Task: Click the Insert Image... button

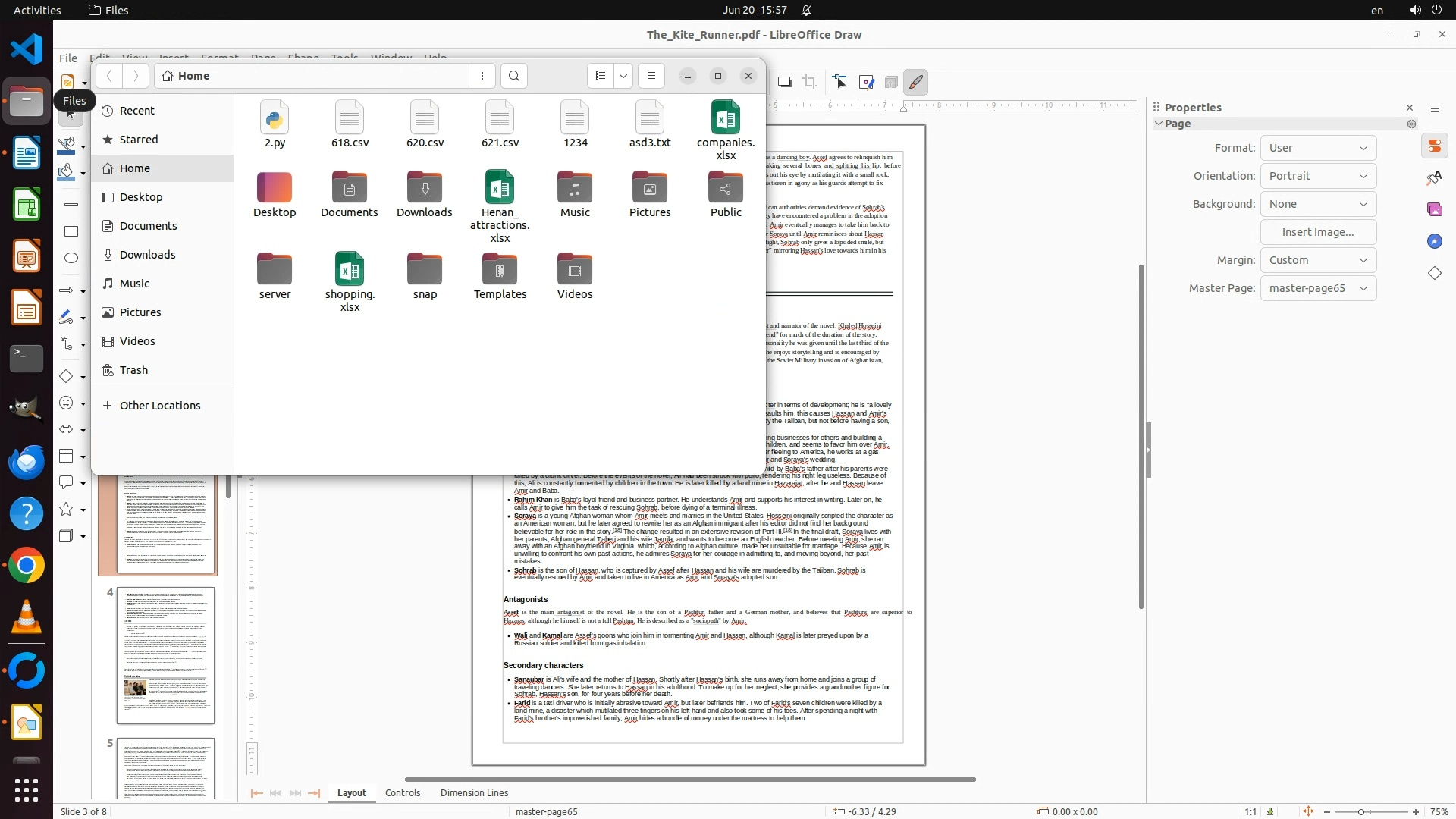Action: [1318, 232]
